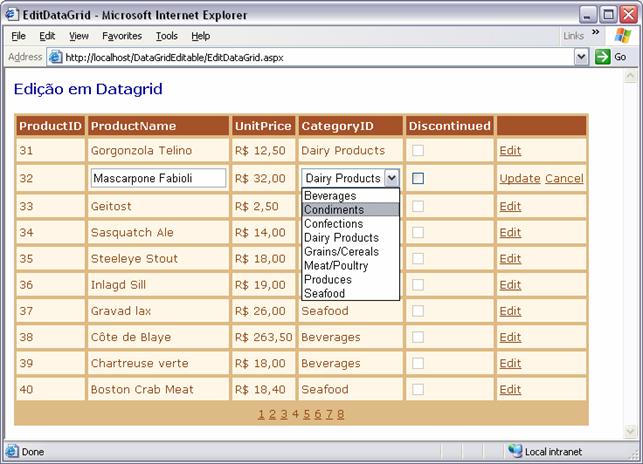
Task: Open the Tools menu
Action: [x=167, y=36]
